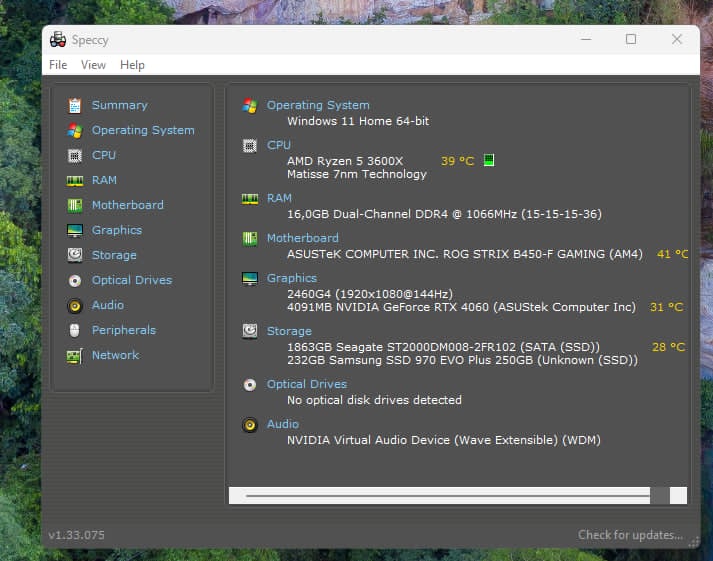Click the version number v1.33.075

click(x=76, y=535)
